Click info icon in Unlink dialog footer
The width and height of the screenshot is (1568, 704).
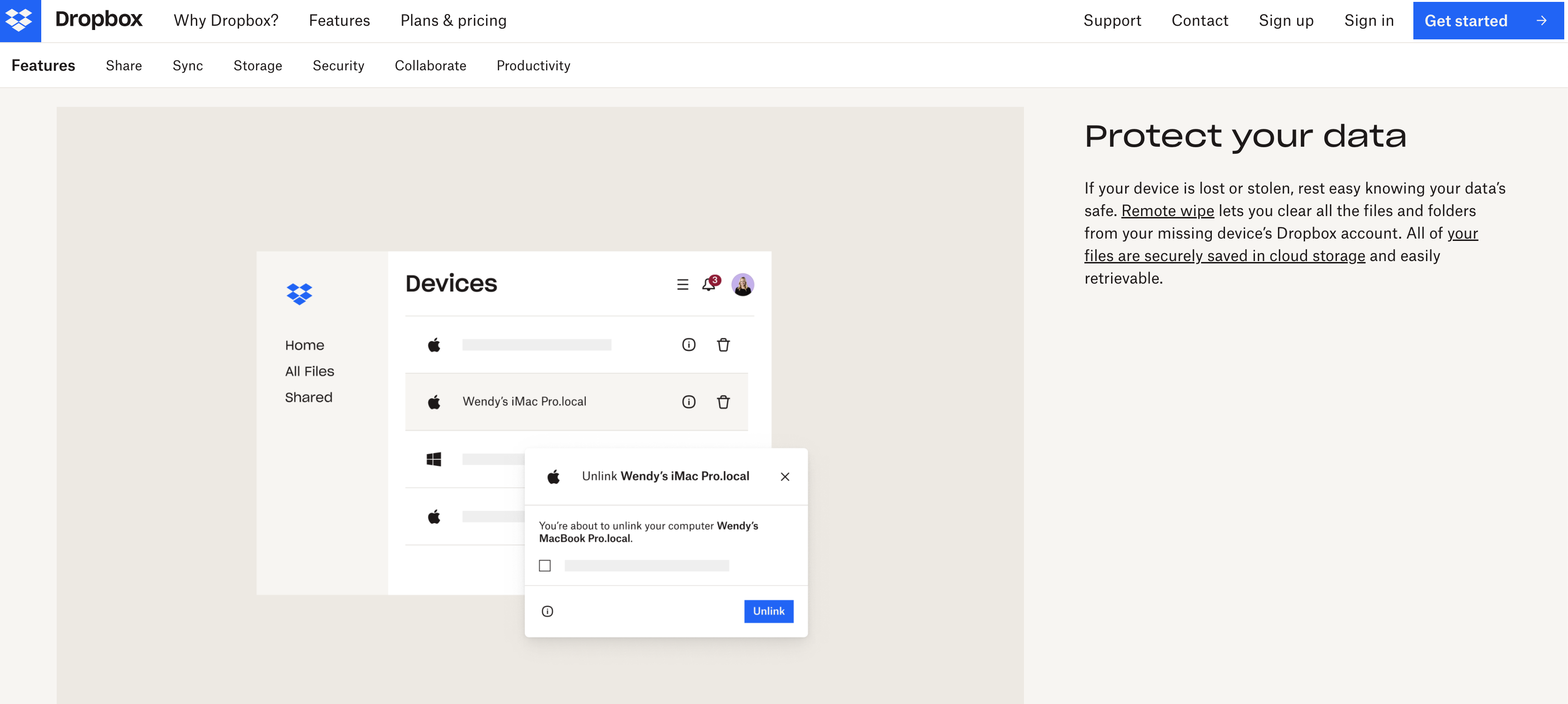coord(547,612)
